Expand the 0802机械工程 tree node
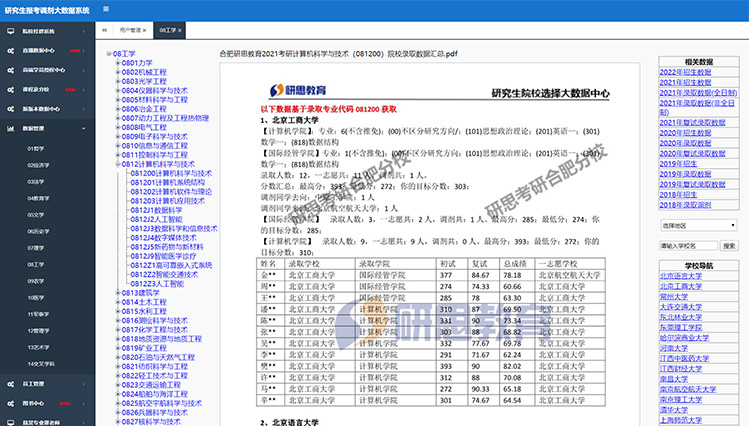This screenshot has height=426, width=749. pyautogui.click(x=118, y=72)
